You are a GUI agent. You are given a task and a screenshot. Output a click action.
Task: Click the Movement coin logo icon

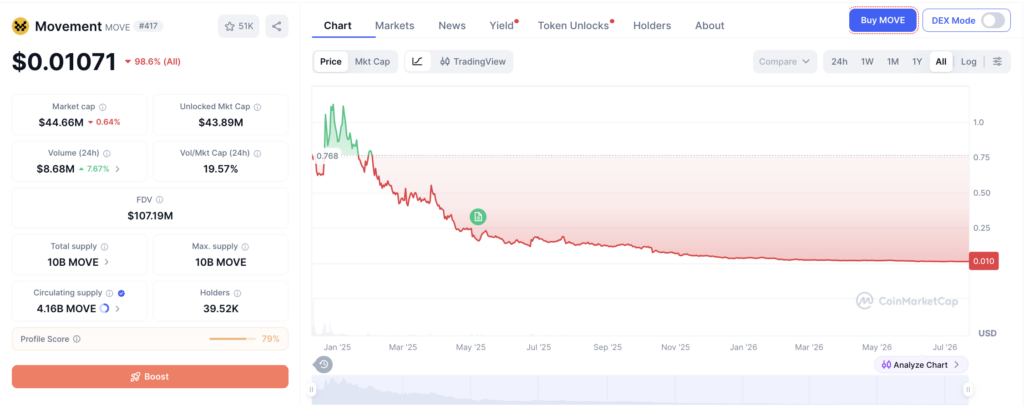click(20, 26)
